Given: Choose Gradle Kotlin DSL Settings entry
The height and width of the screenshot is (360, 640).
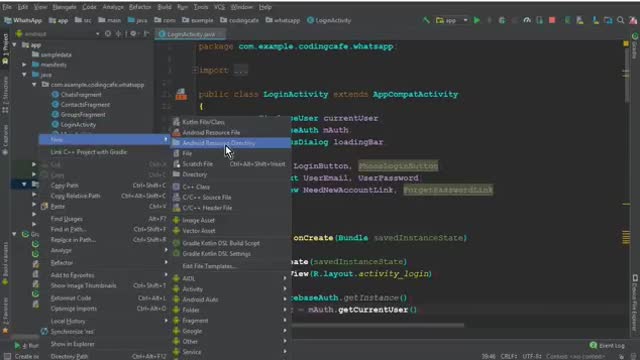Looking at the screenshot, I should click(231, 253).
